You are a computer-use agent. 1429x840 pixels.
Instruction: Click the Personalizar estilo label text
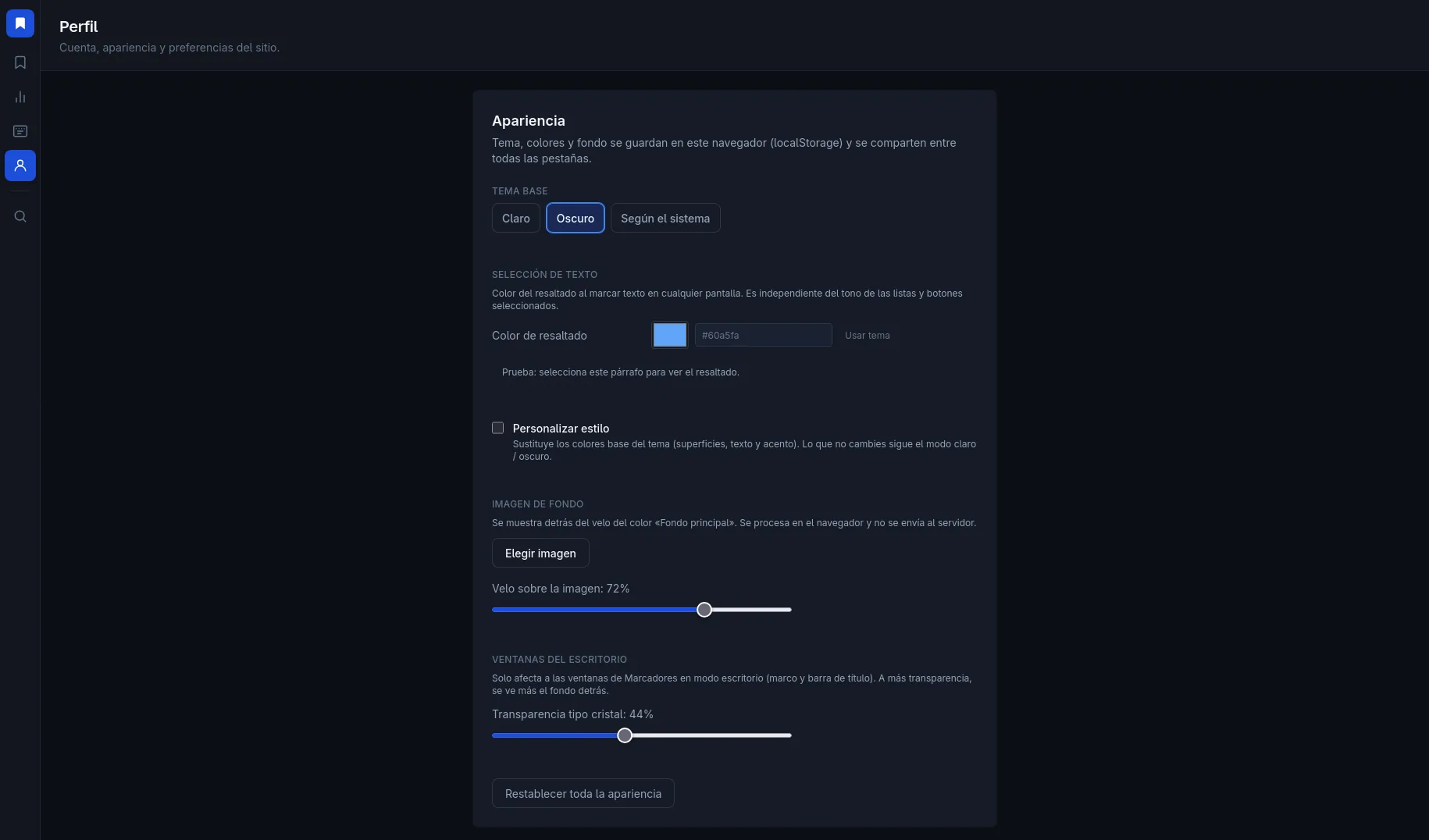tap(561, 429)
